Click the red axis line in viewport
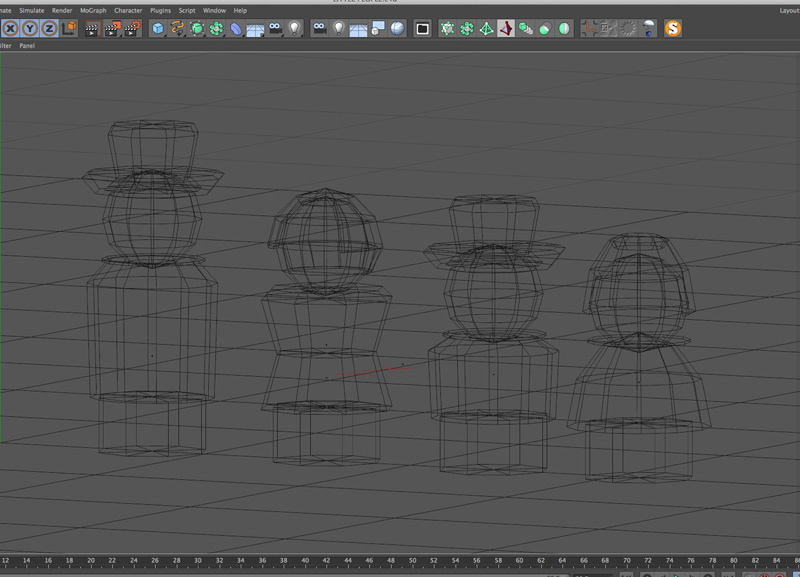The width and height of the screenshot is (800, 577). pos(375,371)
